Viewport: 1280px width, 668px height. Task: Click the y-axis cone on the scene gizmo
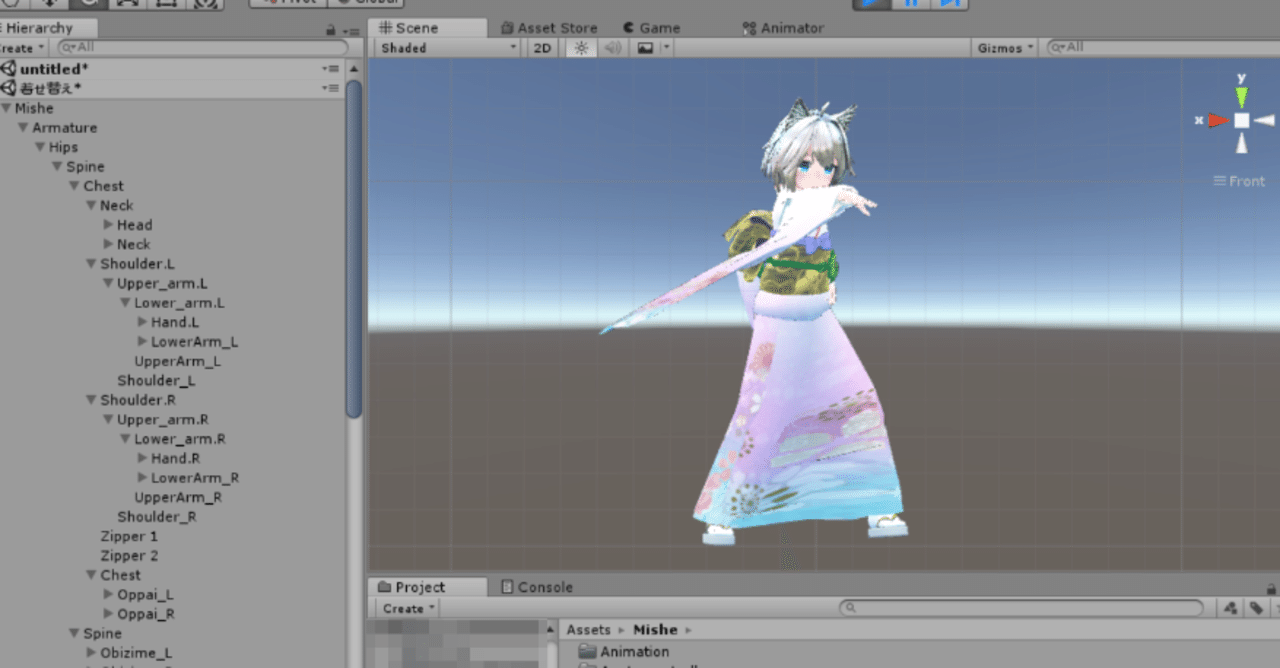pyautogui.click(x=1240, y=96)
